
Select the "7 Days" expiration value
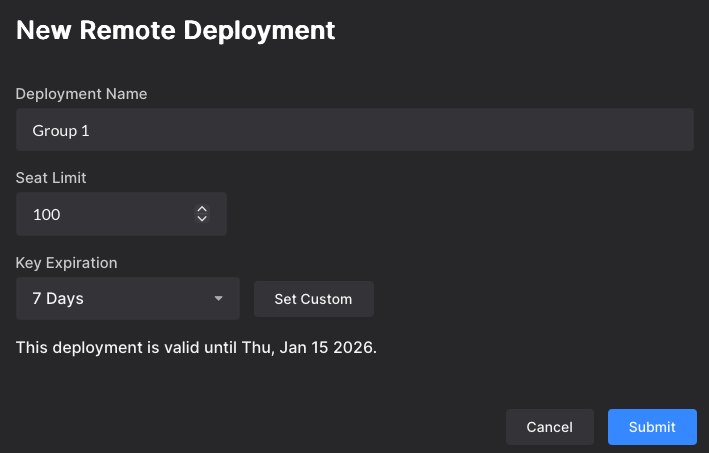tap(58, 299)
